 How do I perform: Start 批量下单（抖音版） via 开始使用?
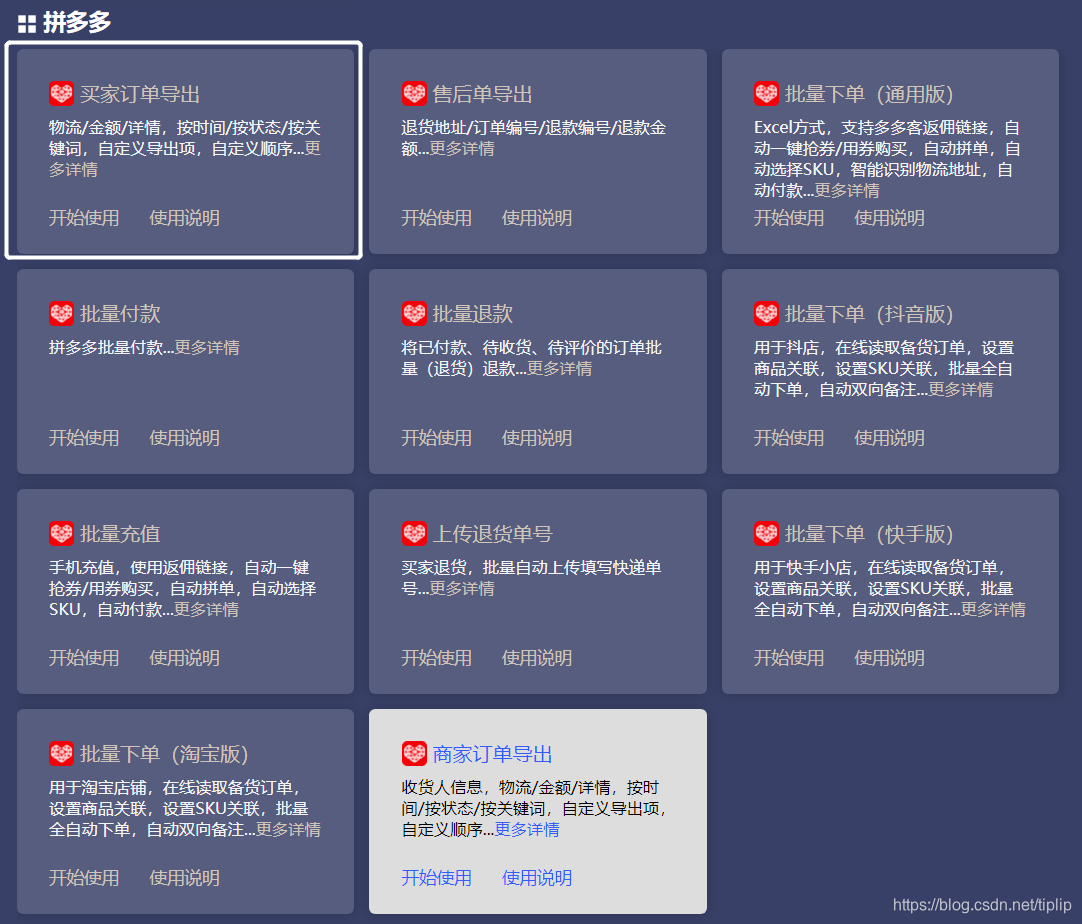pos(789,438)
